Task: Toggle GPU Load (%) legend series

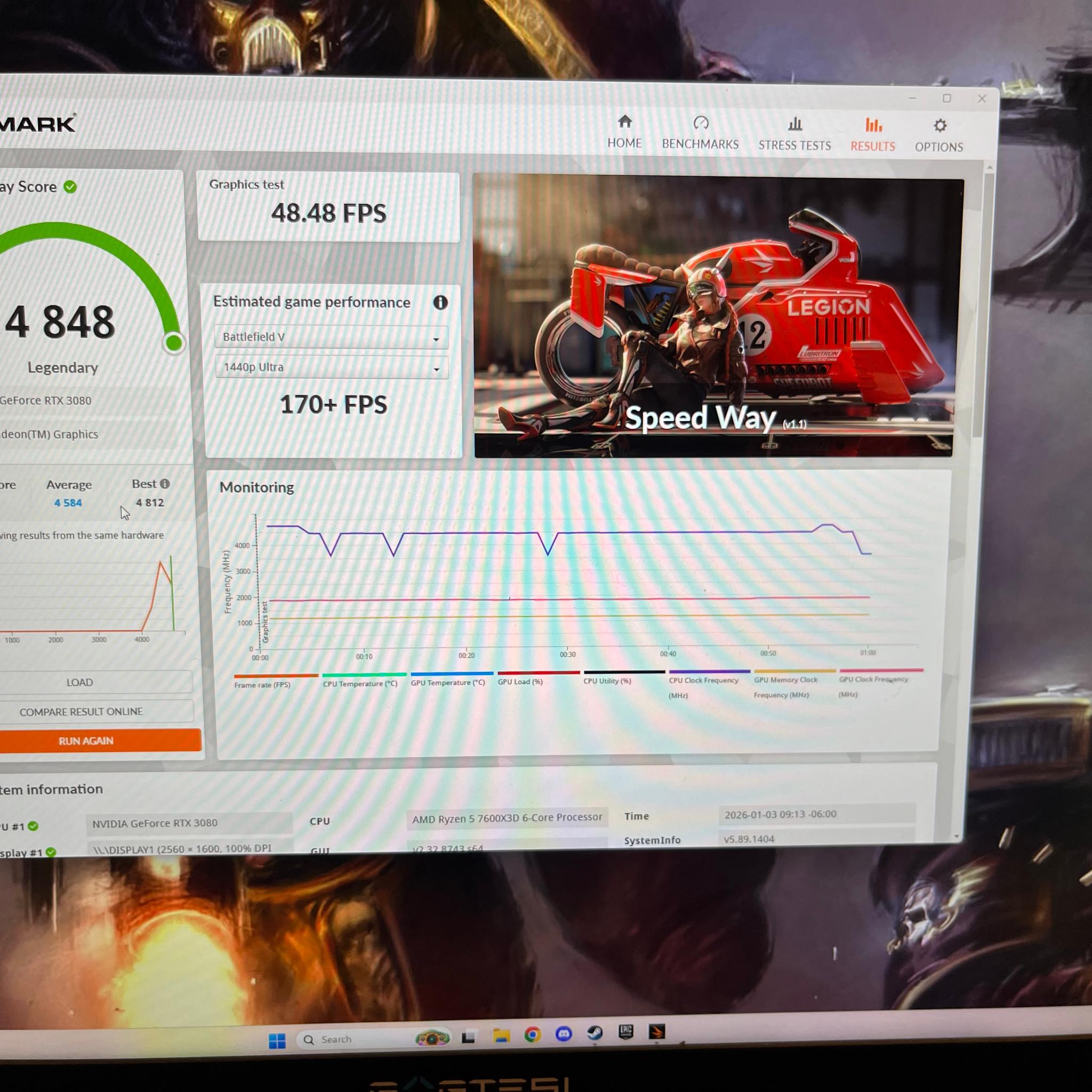Action: click(x=537, y=678)
